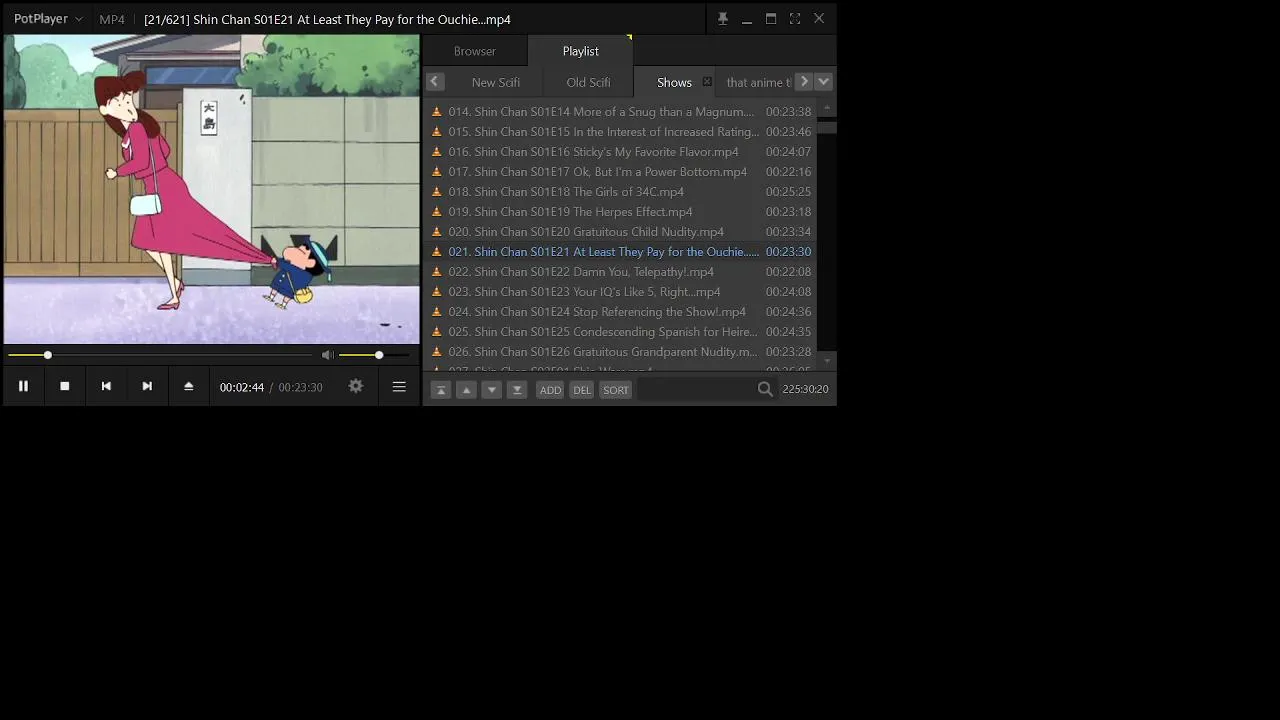Select 022 Damn You, Telepathy!
1280x720 pixels.
pyautogui.click(x=620, y=272)
